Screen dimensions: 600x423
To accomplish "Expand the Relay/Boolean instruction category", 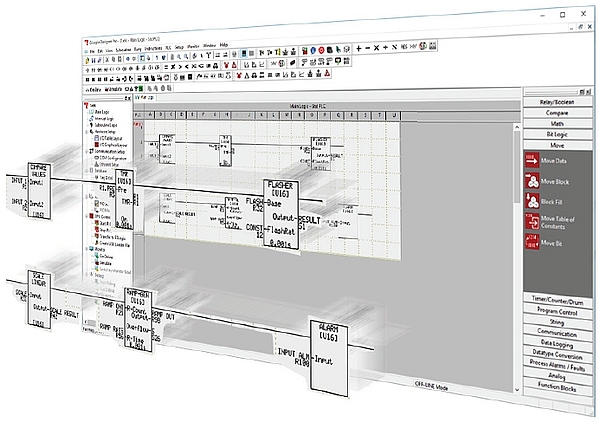I will pyautogui.click(x=557, y=101).
